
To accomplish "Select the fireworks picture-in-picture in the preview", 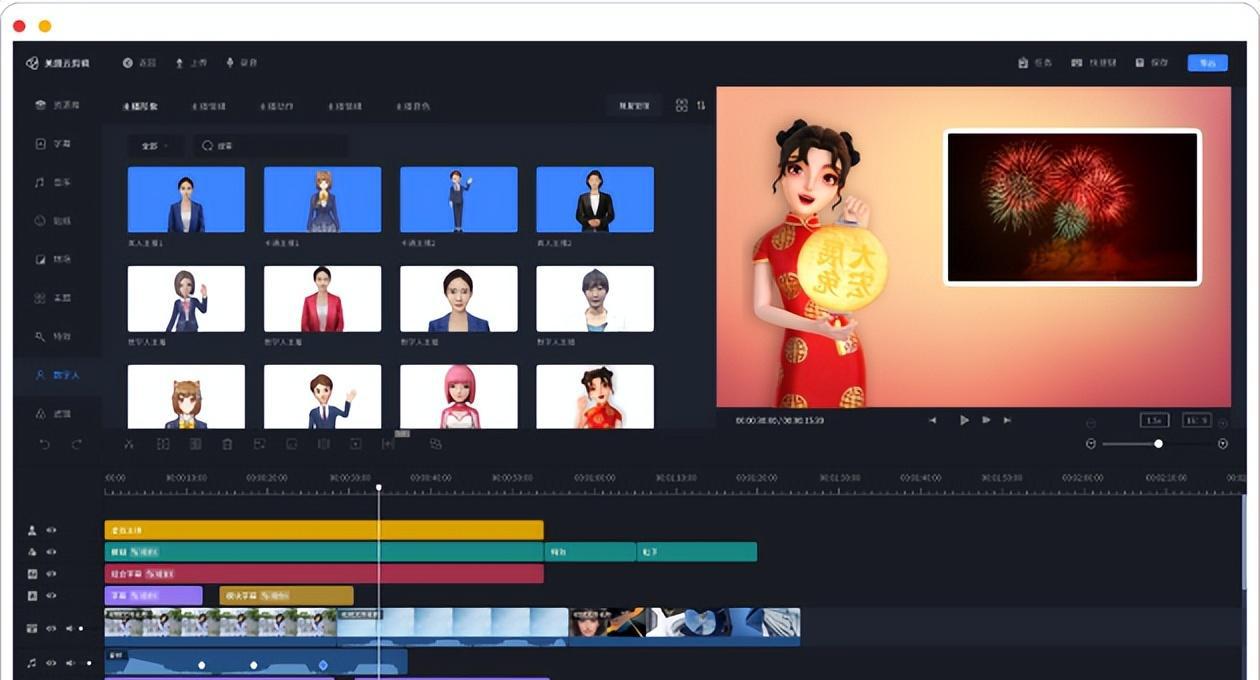I will coord(1072,208).
